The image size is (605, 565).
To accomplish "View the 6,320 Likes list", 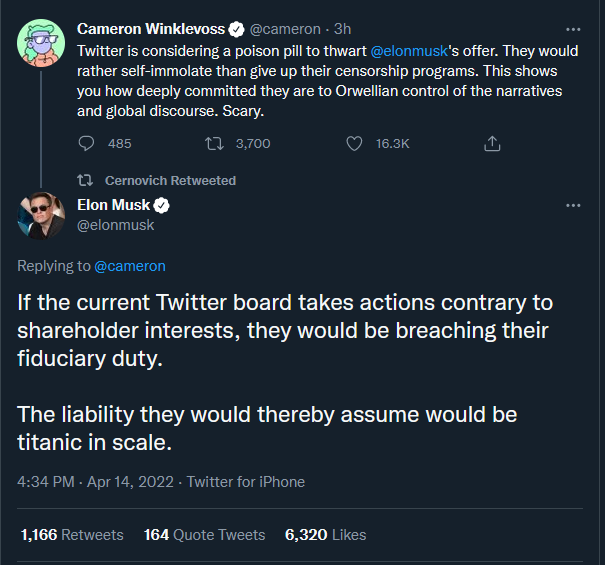I will coord(325,535).
